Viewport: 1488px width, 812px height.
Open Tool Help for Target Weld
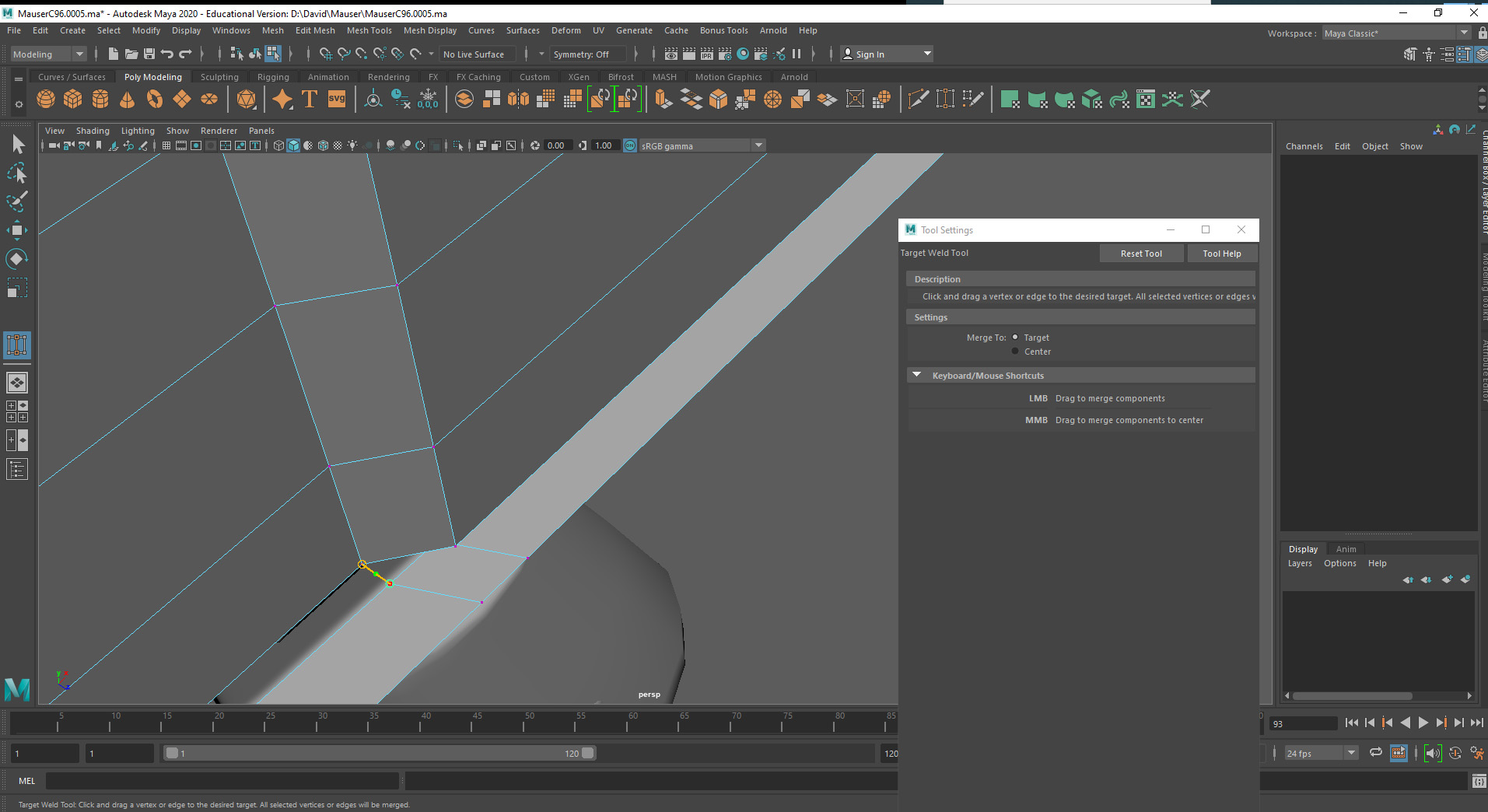pyautogui.click(x=1221, y=253)
